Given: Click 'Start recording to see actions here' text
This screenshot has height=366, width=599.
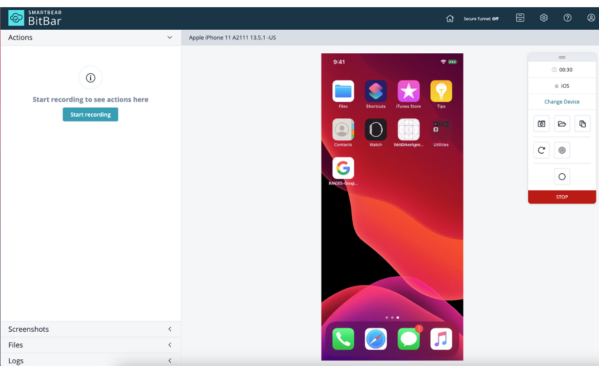Looking at the screenshot, I should point(91,99).
